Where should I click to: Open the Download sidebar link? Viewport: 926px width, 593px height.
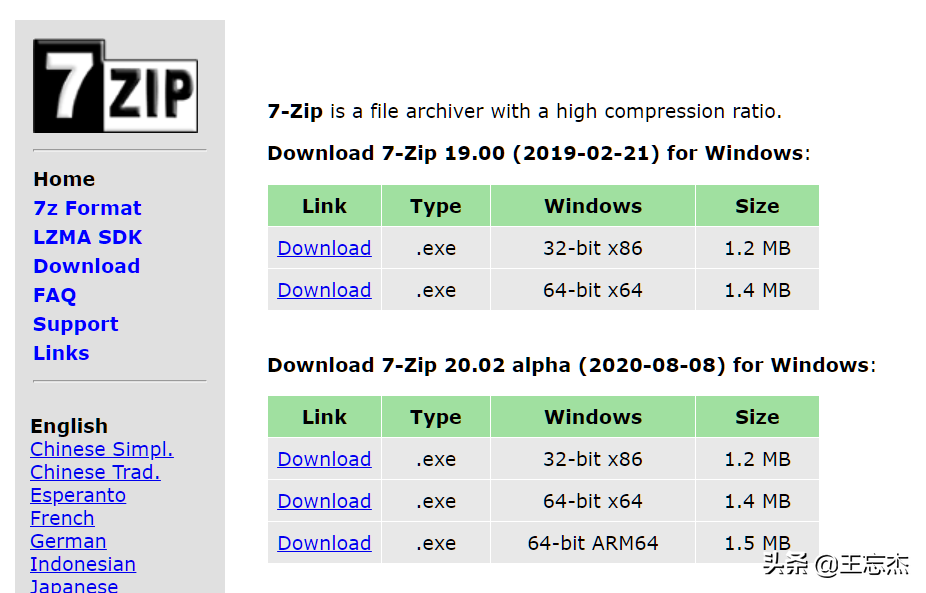point(87,266)
